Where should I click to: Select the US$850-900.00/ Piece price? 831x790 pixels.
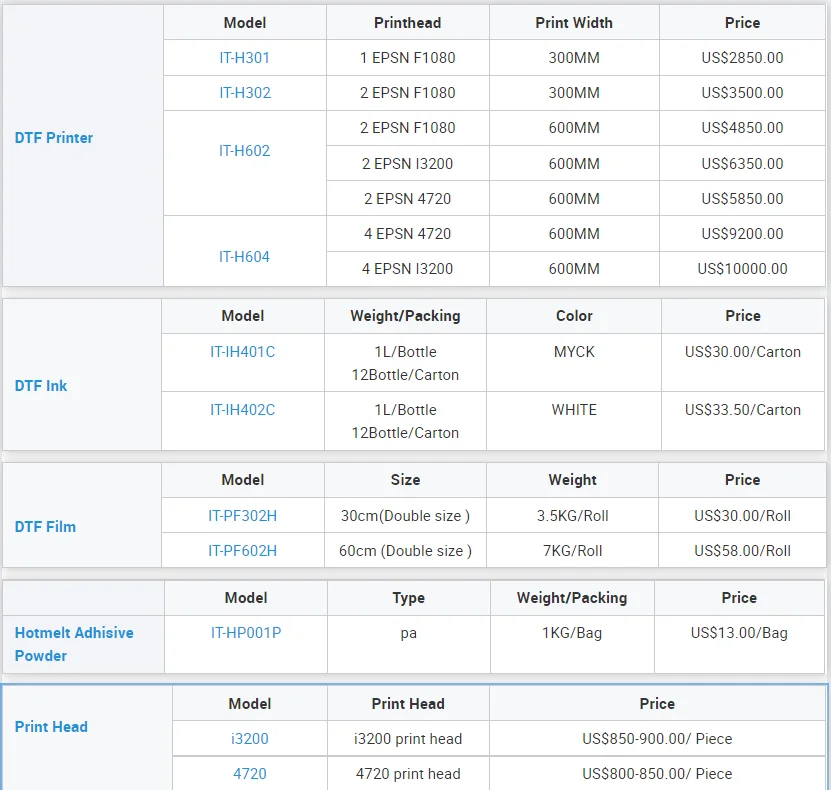tap(657, 739)
